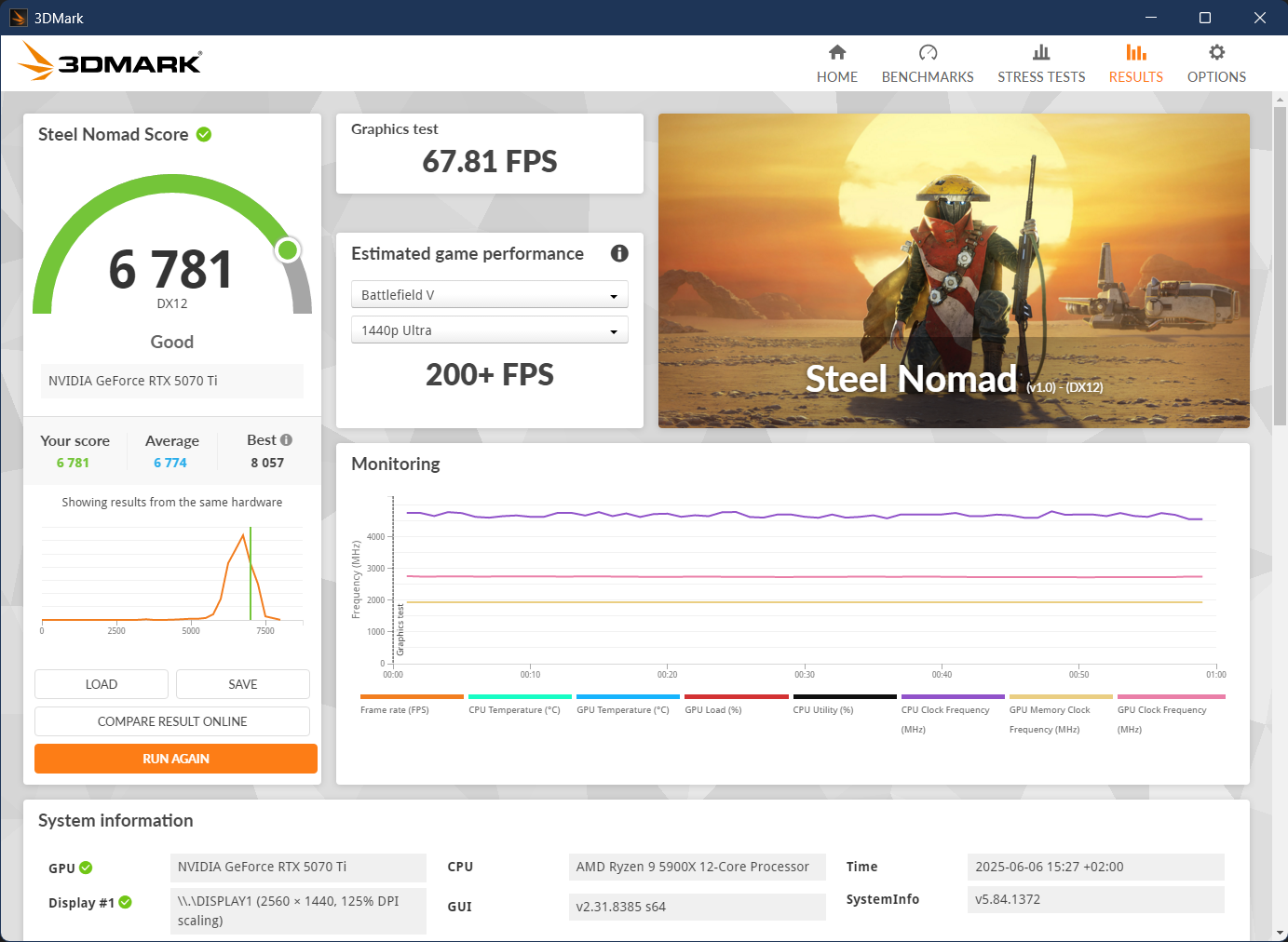Click the info icon next to Best score

pos(286,438)
